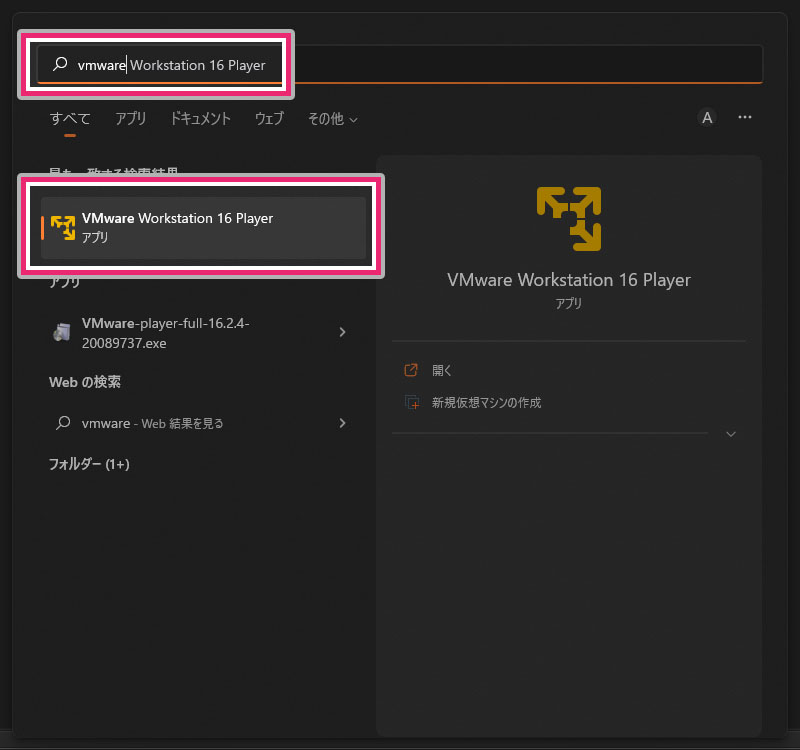Image resolution: width=800 pixels, height=750 pixels.
Task: Click the installer exe file icon
Action: [x=62, y=332]
